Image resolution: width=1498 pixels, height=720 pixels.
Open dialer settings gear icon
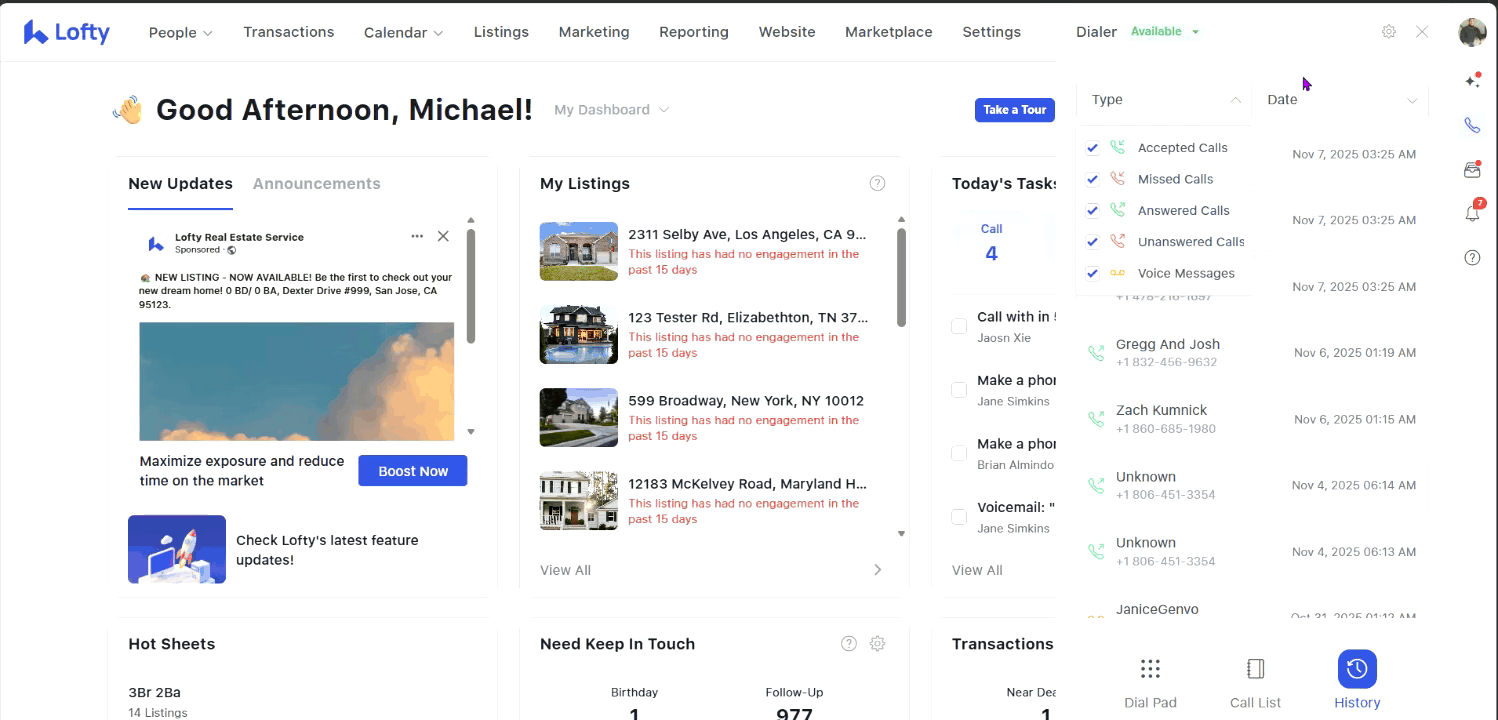coord(1388,32)
